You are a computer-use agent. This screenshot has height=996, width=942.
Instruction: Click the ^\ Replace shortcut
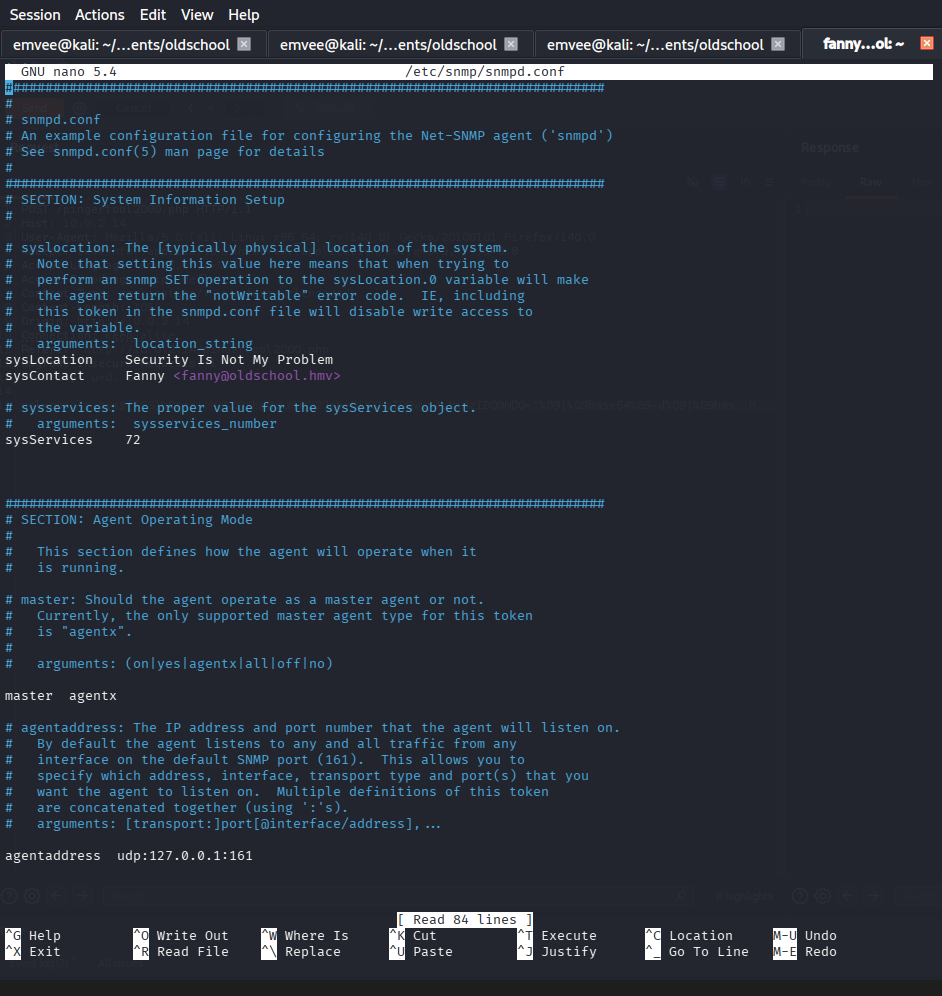[x=301, y=952]
